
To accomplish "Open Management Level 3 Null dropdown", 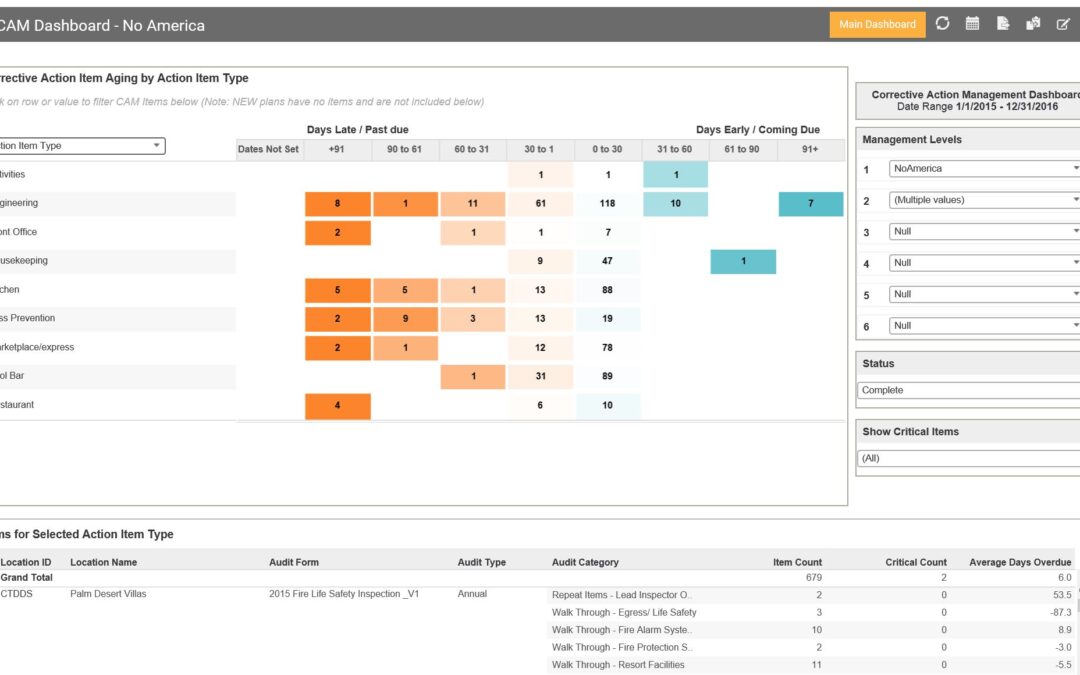I will pos(984,231).
